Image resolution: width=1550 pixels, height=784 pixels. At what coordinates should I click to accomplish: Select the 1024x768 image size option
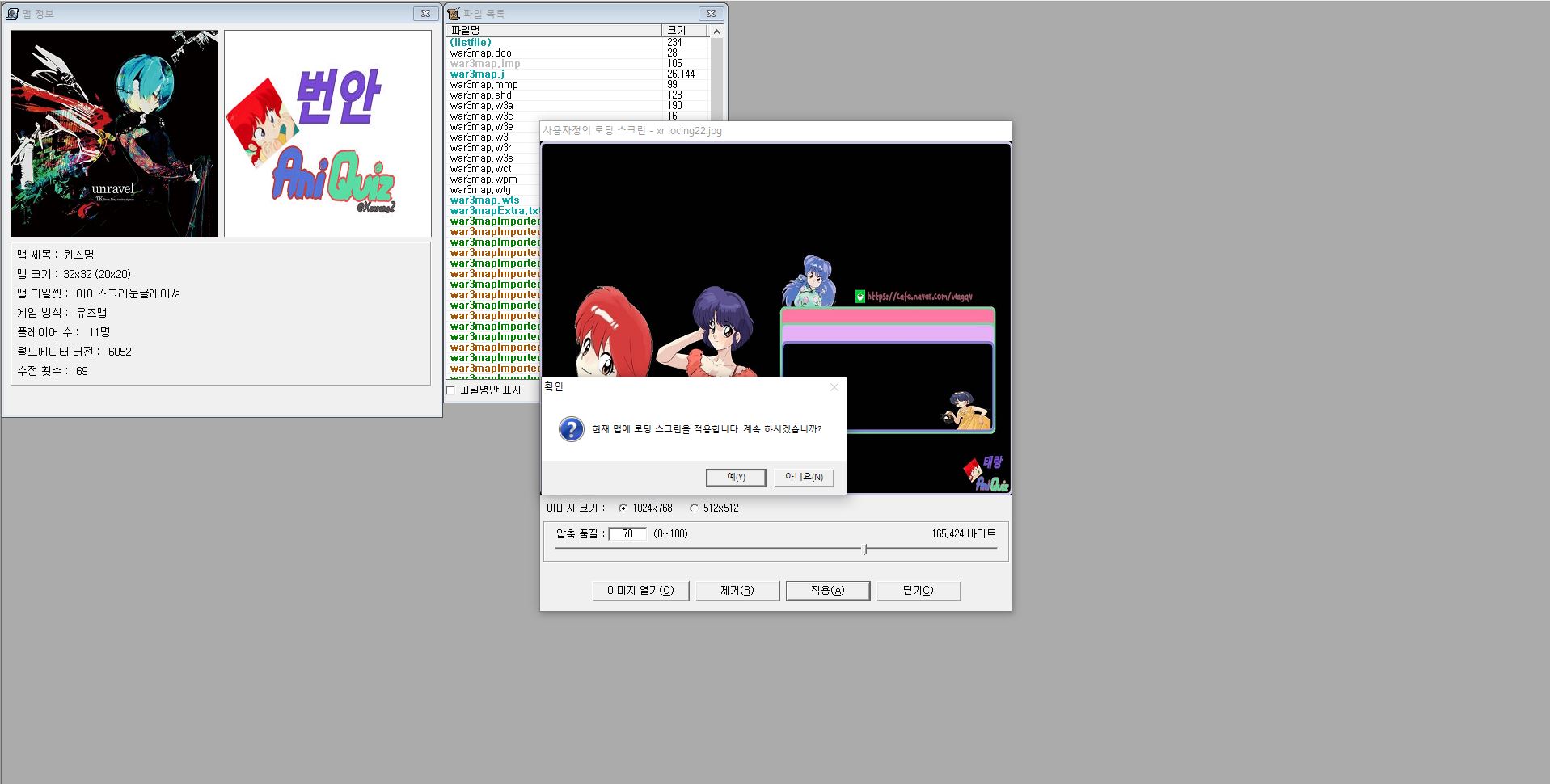click(x=645, y=508)
